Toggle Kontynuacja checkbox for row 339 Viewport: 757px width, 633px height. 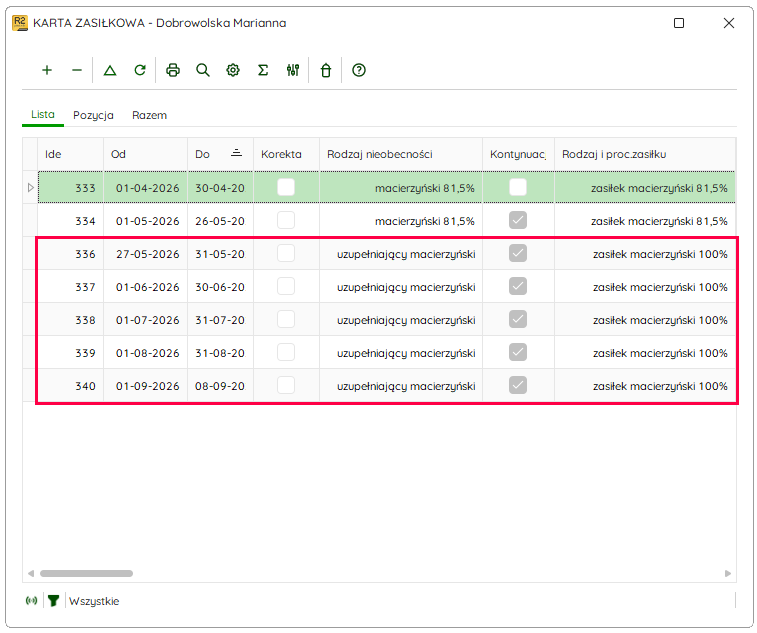point(518,352)
